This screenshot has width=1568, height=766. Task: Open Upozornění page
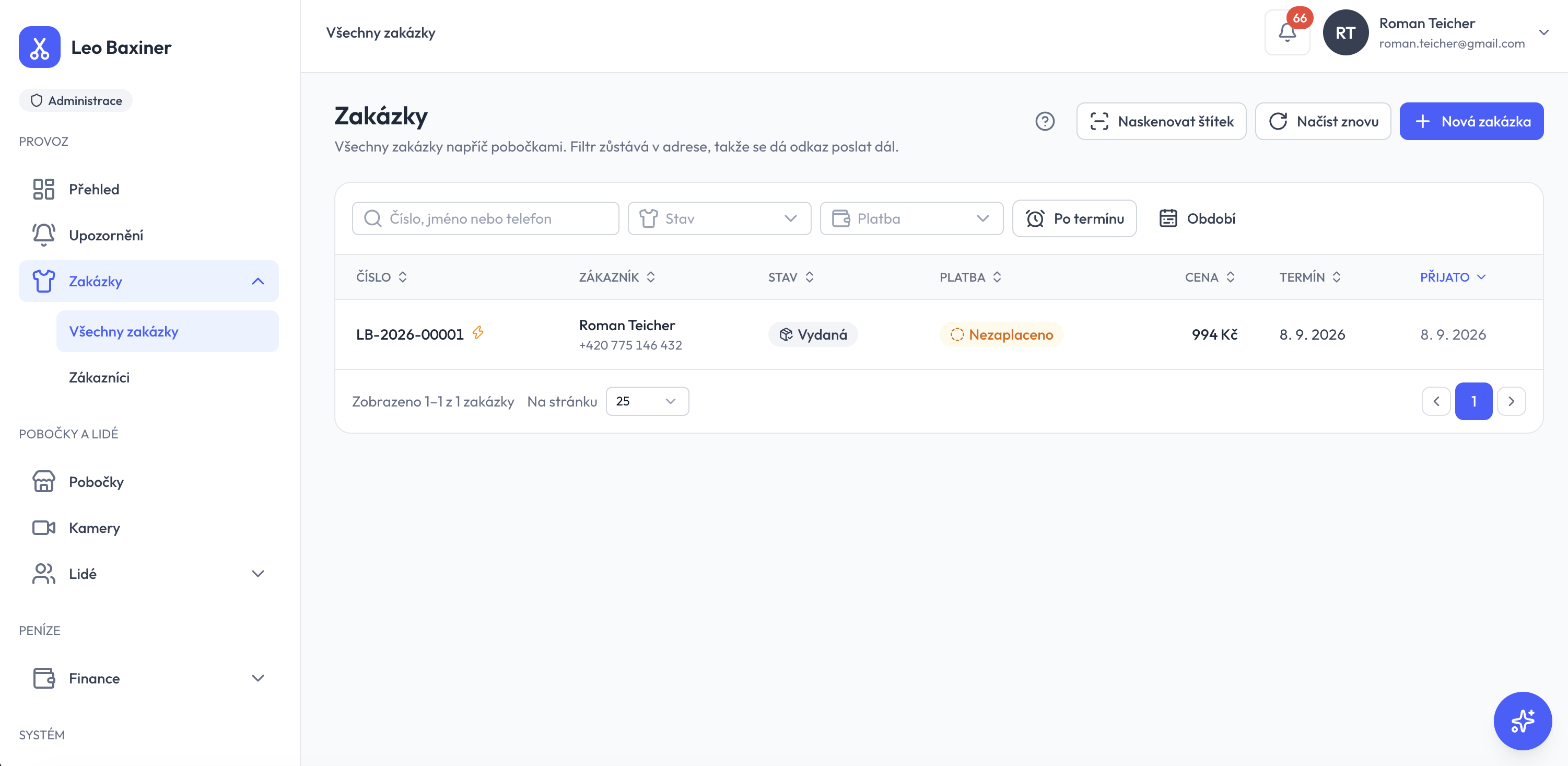click(x=148, y=235)
